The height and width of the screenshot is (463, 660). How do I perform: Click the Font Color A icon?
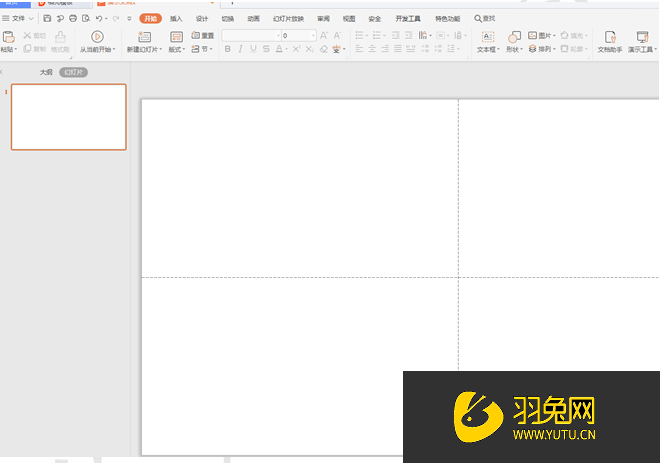click(279, 49)
